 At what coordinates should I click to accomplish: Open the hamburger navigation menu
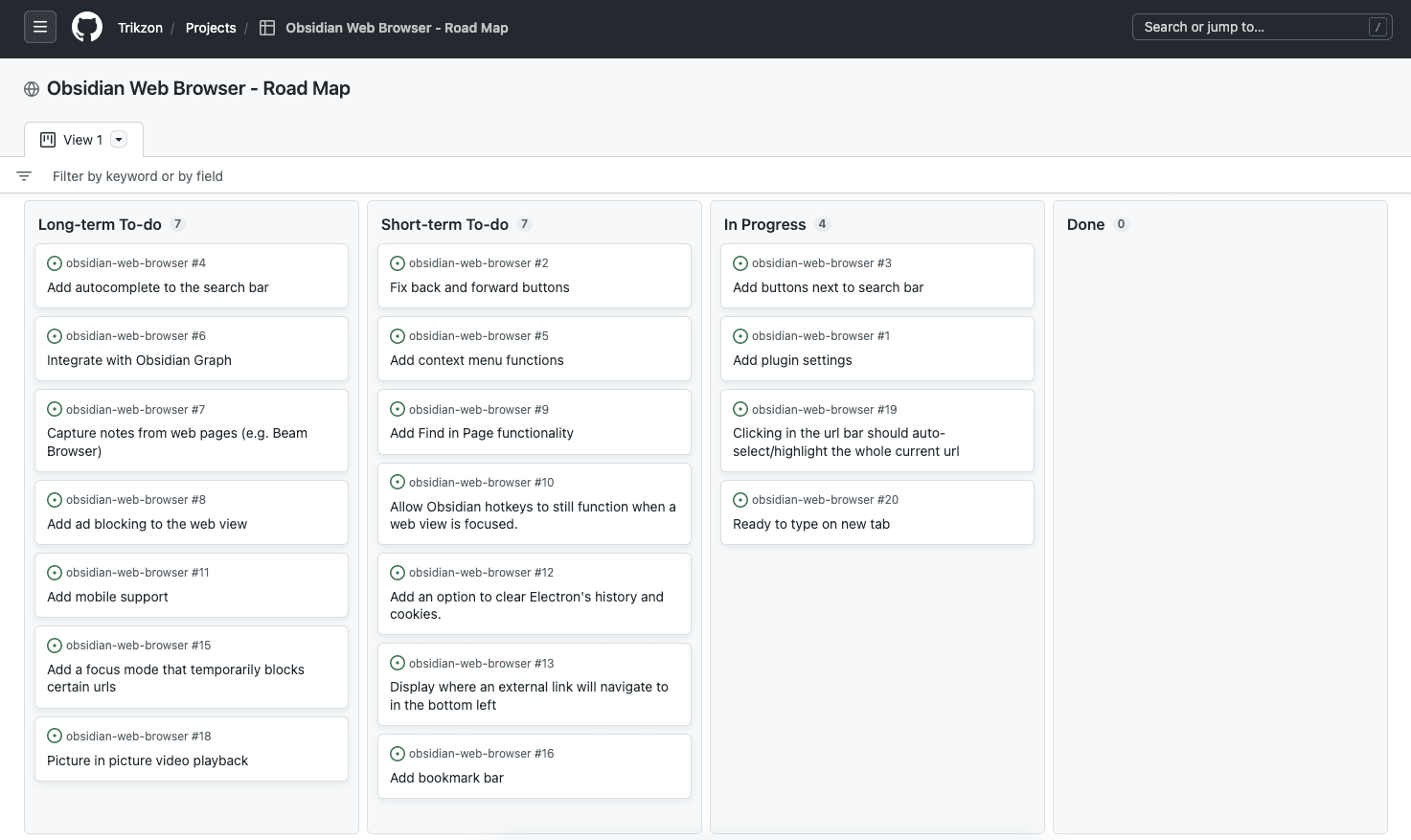pyautogui.click(x=40, y=27)
